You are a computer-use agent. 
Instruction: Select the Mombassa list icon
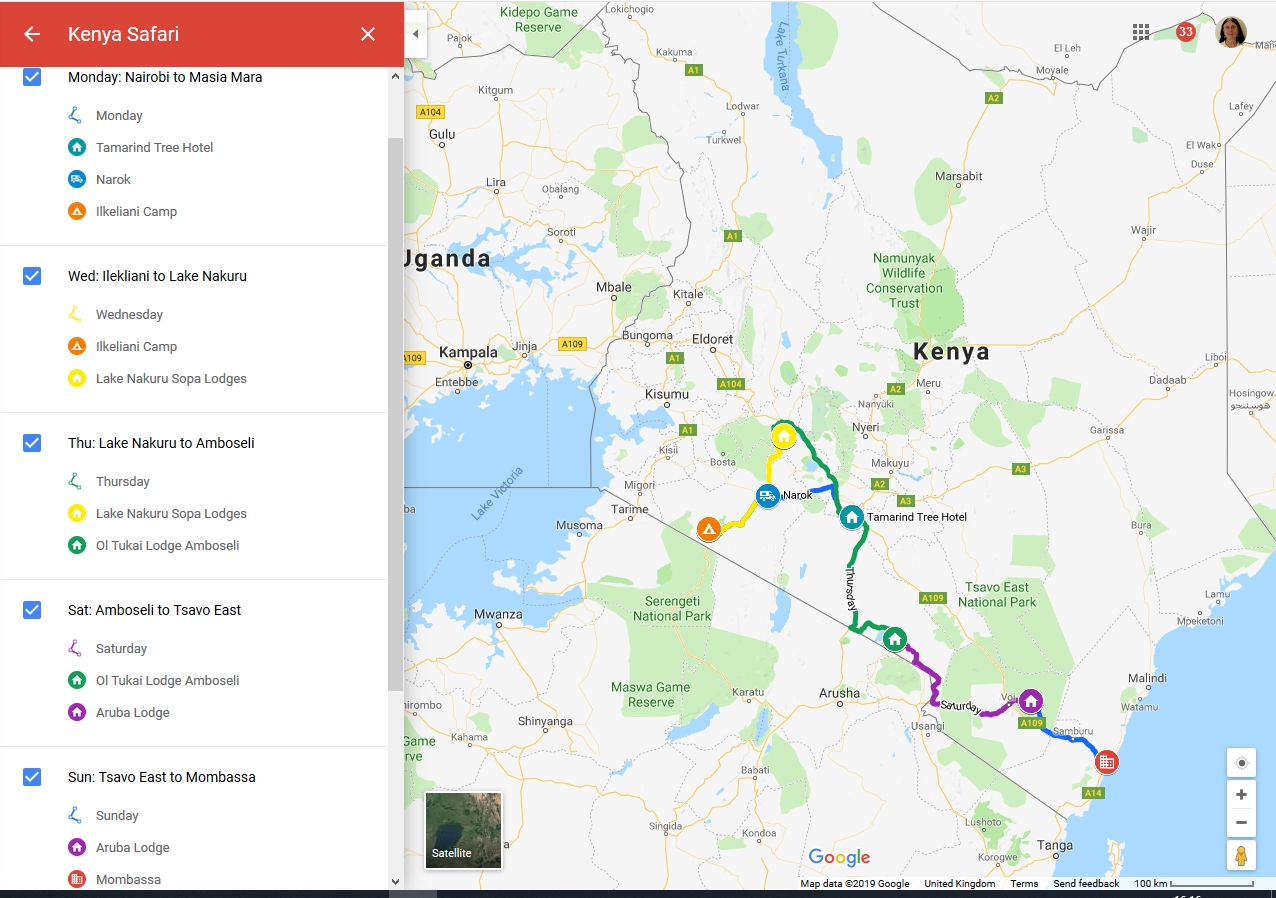[77, 879]
